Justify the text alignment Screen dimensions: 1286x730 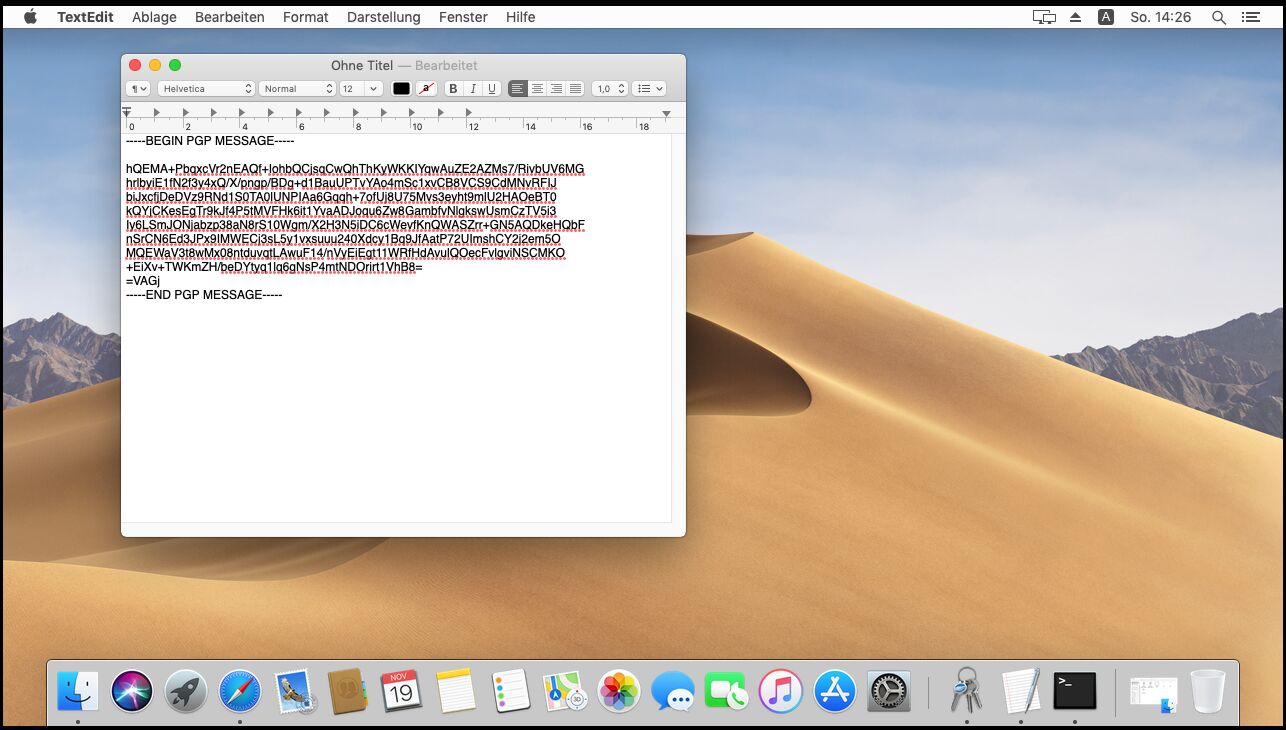575,89
